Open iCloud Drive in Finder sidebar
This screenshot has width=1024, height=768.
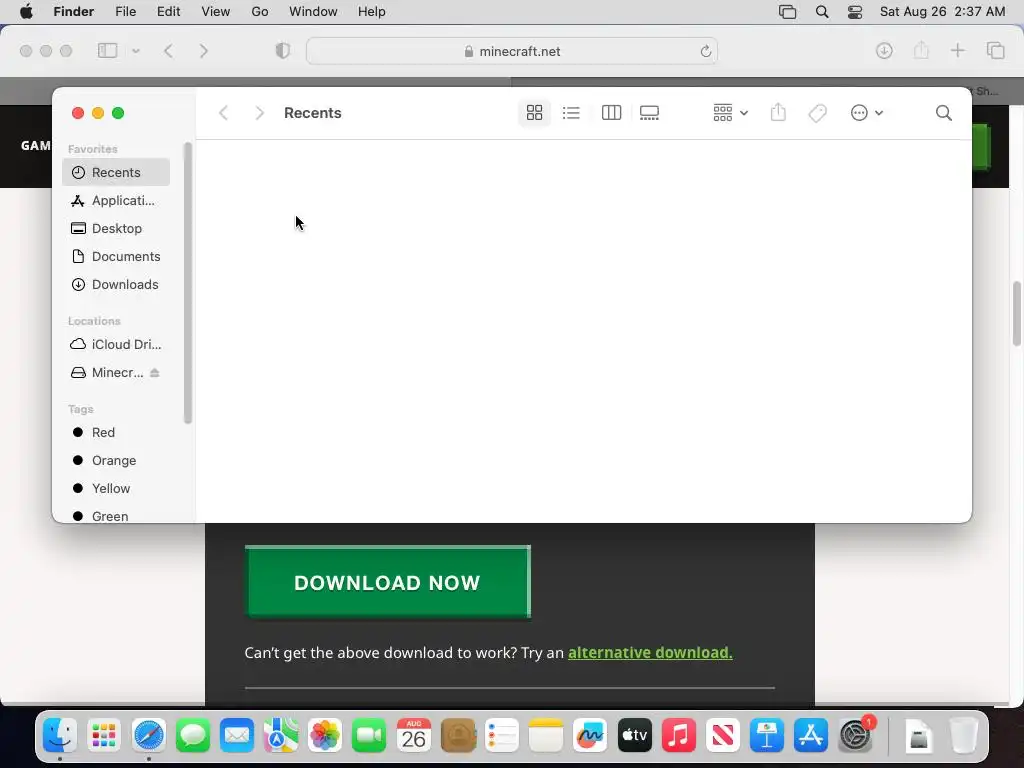tap(116, 344)
